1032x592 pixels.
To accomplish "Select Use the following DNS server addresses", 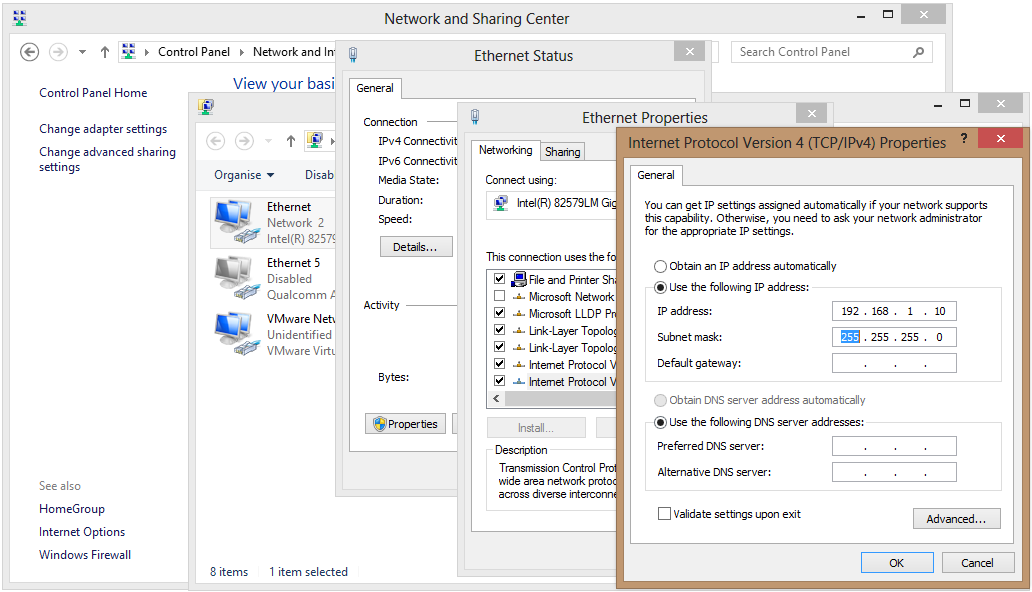I will [660, 422].
